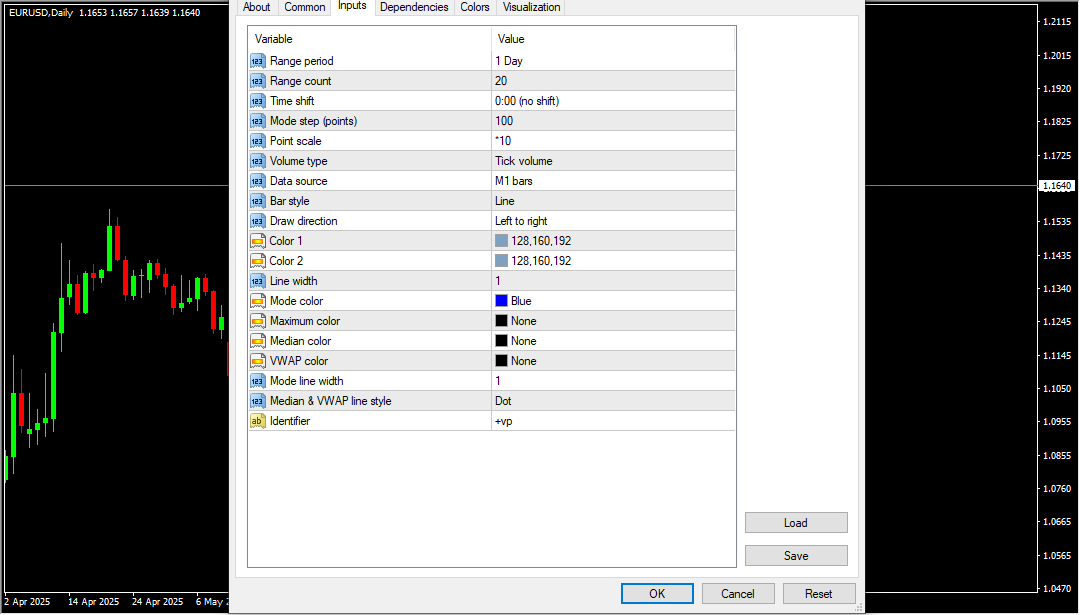The height and width of the screenshot is (615, 1080).
Task: Click the Reset button
Action: click(x=818, y=593)
